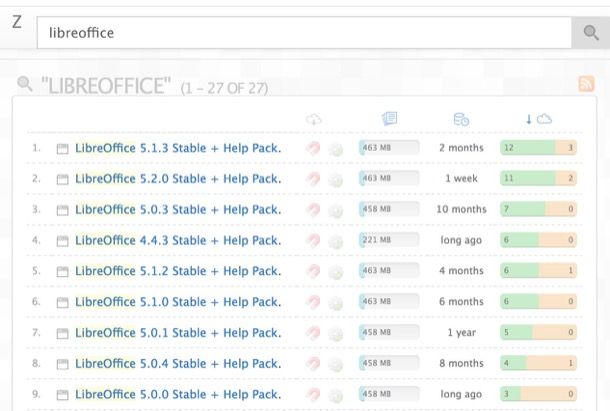
Task: Click the '1 year' age text
Action: coord(461,332)
